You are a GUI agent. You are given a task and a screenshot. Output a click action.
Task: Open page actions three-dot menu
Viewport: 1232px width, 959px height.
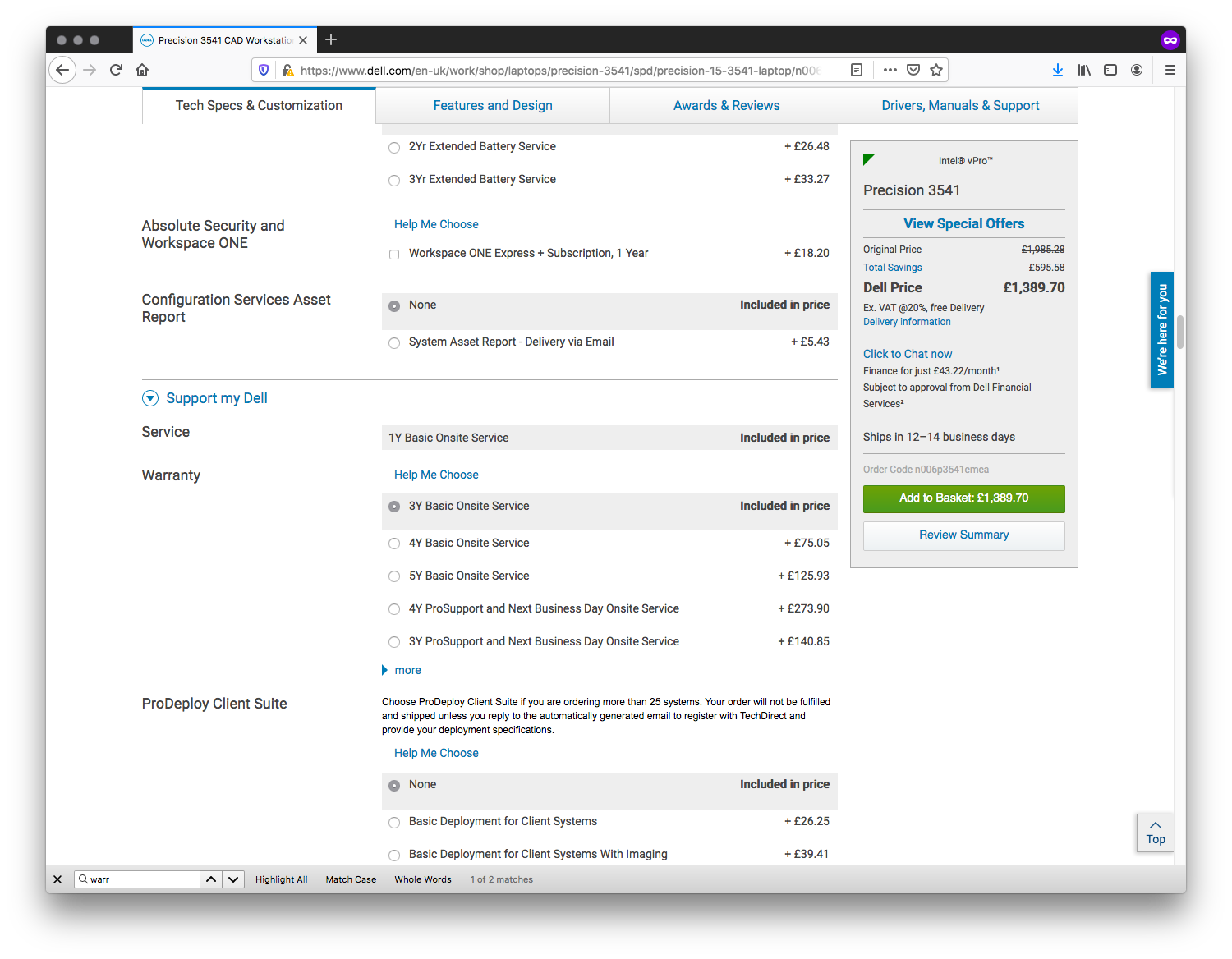(x=890, y=70)
